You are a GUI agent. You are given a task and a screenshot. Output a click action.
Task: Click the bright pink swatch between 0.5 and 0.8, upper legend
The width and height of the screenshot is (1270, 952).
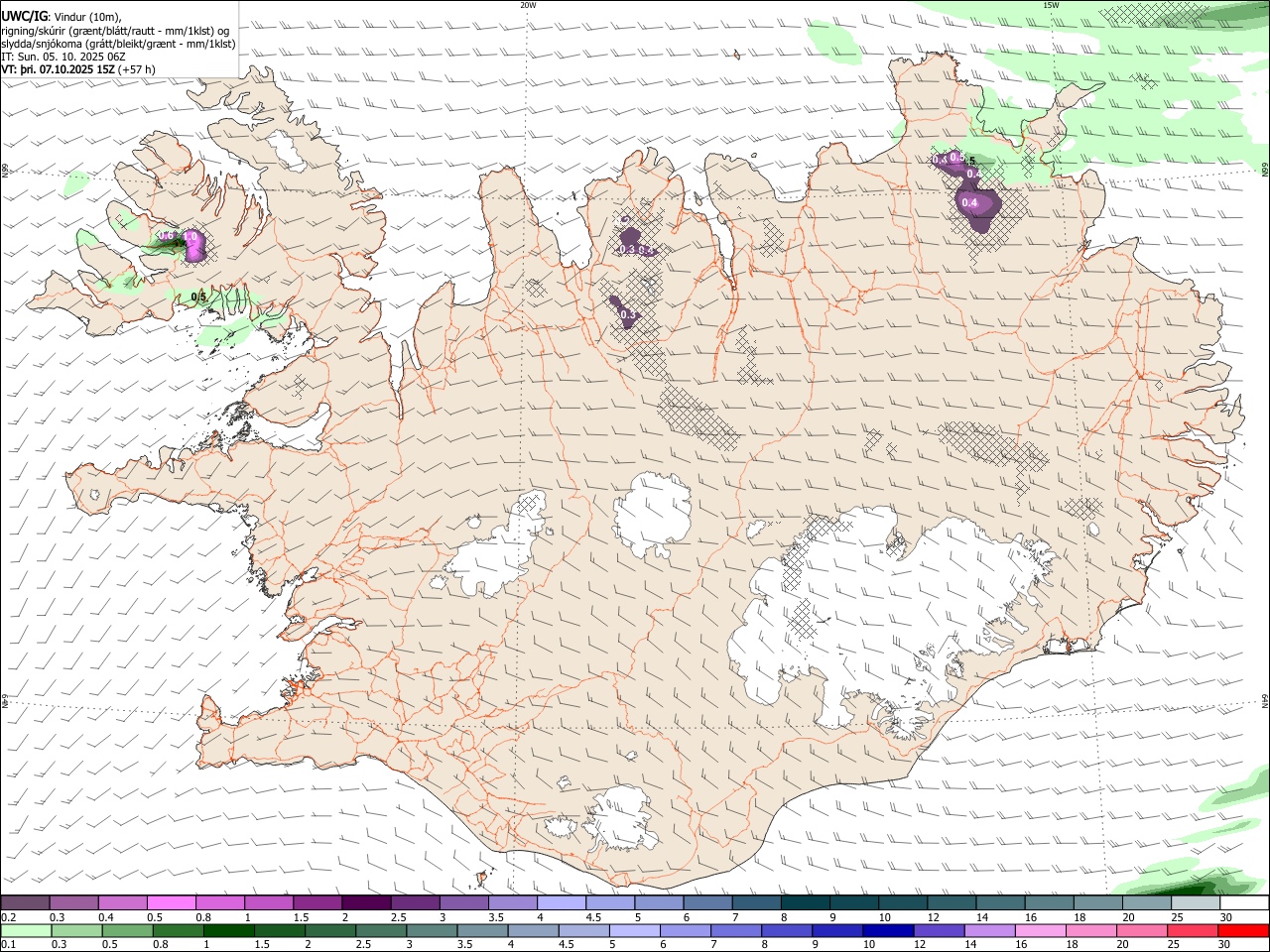pyautogui.click(x=171, y=903)
